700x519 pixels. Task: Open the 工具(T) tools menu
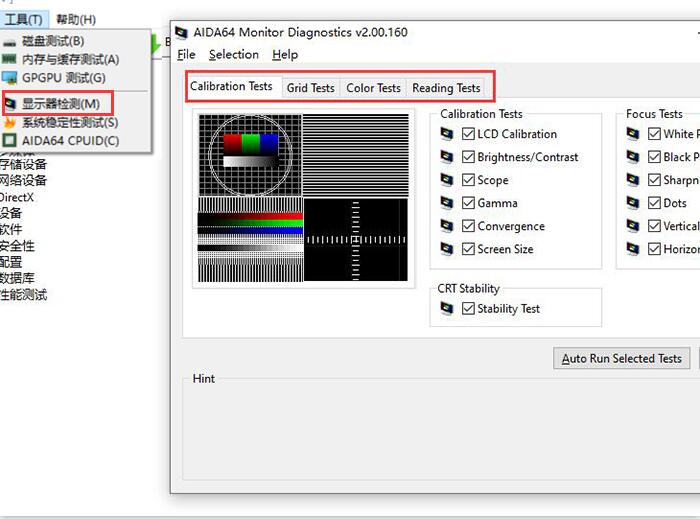pos(23,19)
